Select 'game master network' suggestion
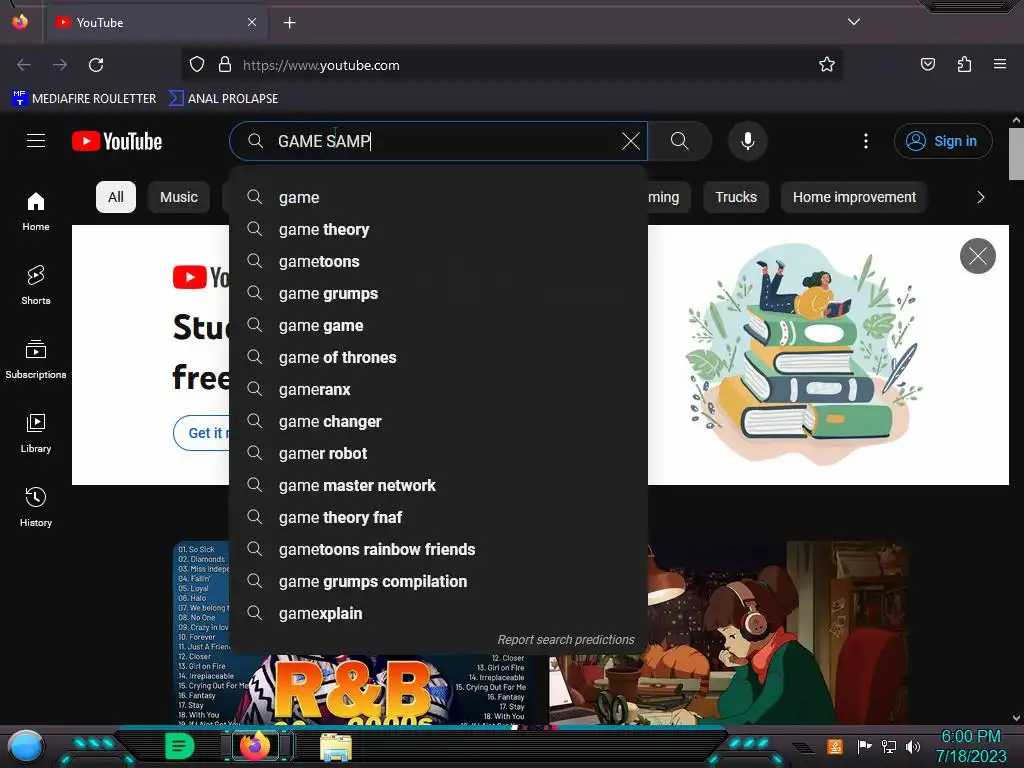This screenshot has height=768, width=1024. point(438,485)
